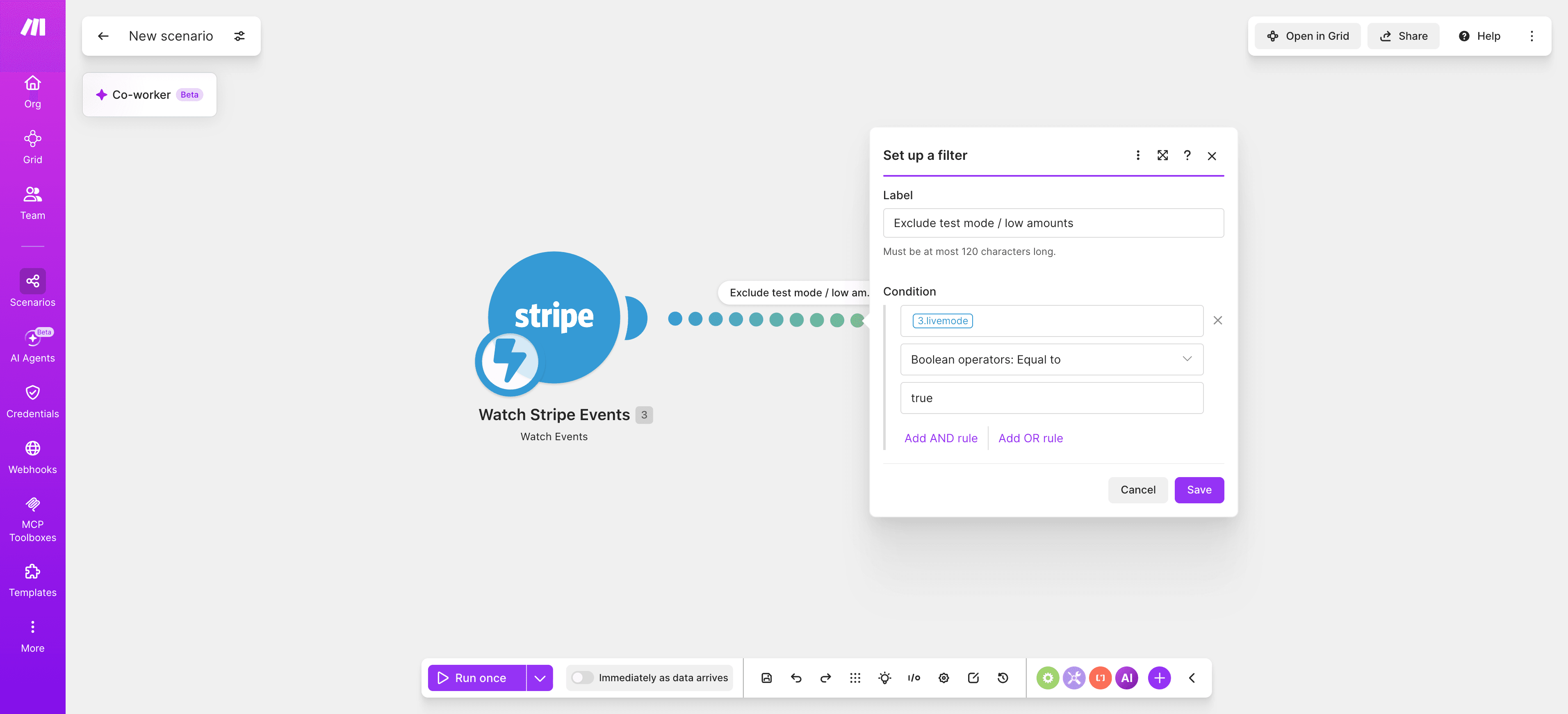Toggle scheduling switch on
1568x714 pixels.
coord(582,678)
